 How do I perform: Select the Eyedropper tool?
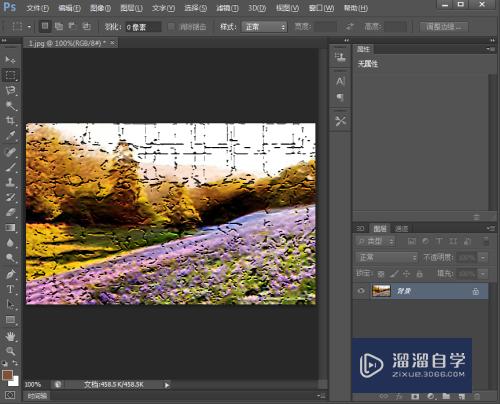pyautogui.click(x=10, y=135)
